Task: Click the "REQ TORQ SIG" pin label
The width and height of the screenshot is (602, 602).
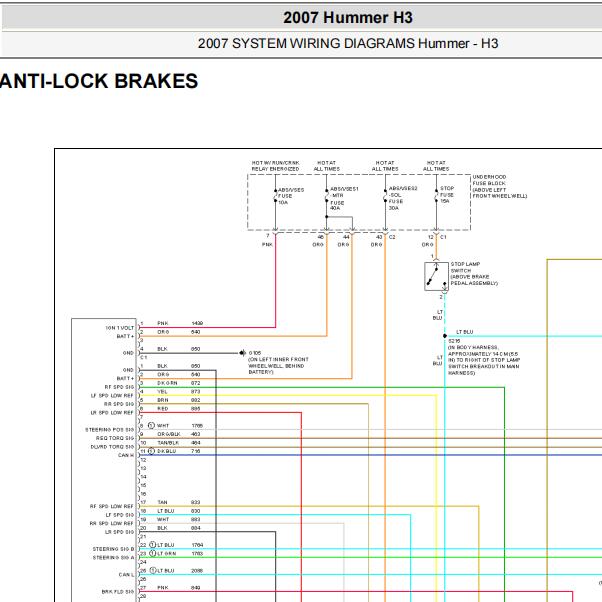Action: pos(115,438)
